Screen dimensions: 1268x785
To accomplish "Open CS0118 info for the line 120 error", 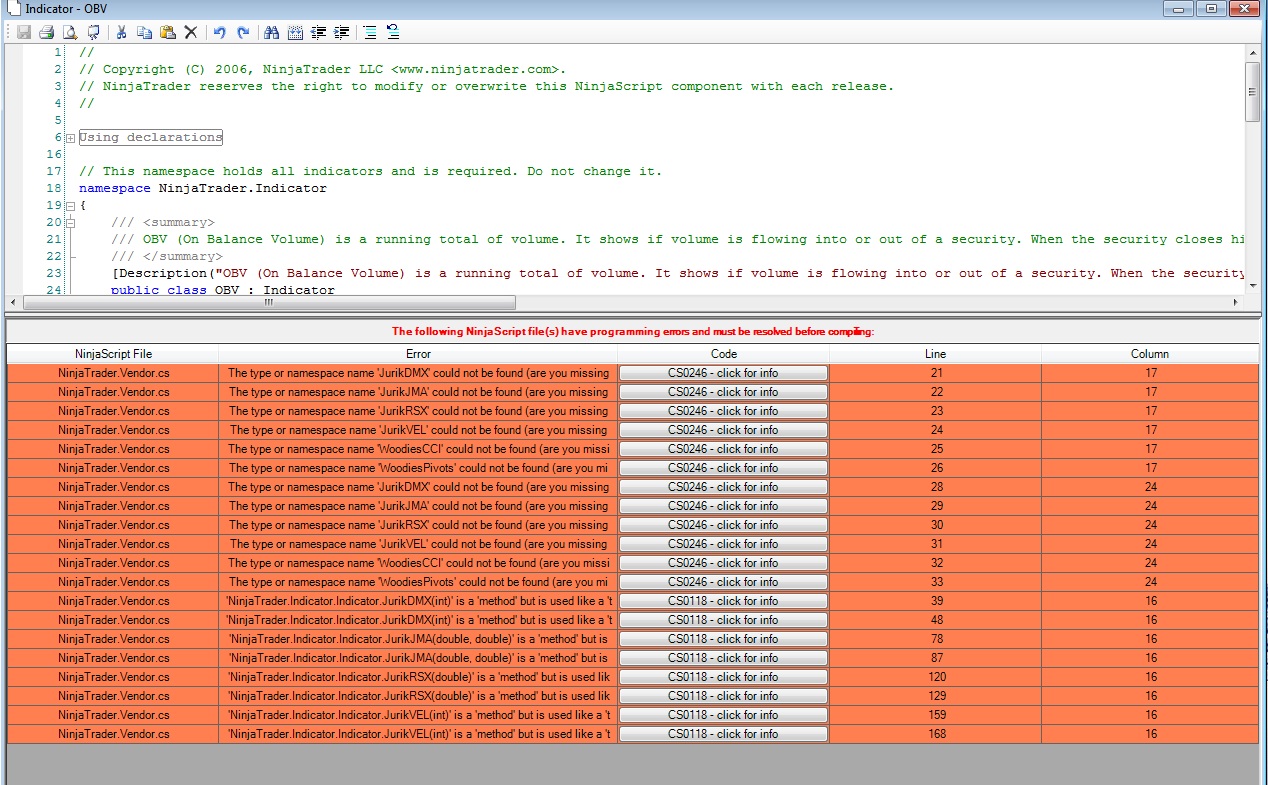I will pyautogui.click(x=723, y=677).
